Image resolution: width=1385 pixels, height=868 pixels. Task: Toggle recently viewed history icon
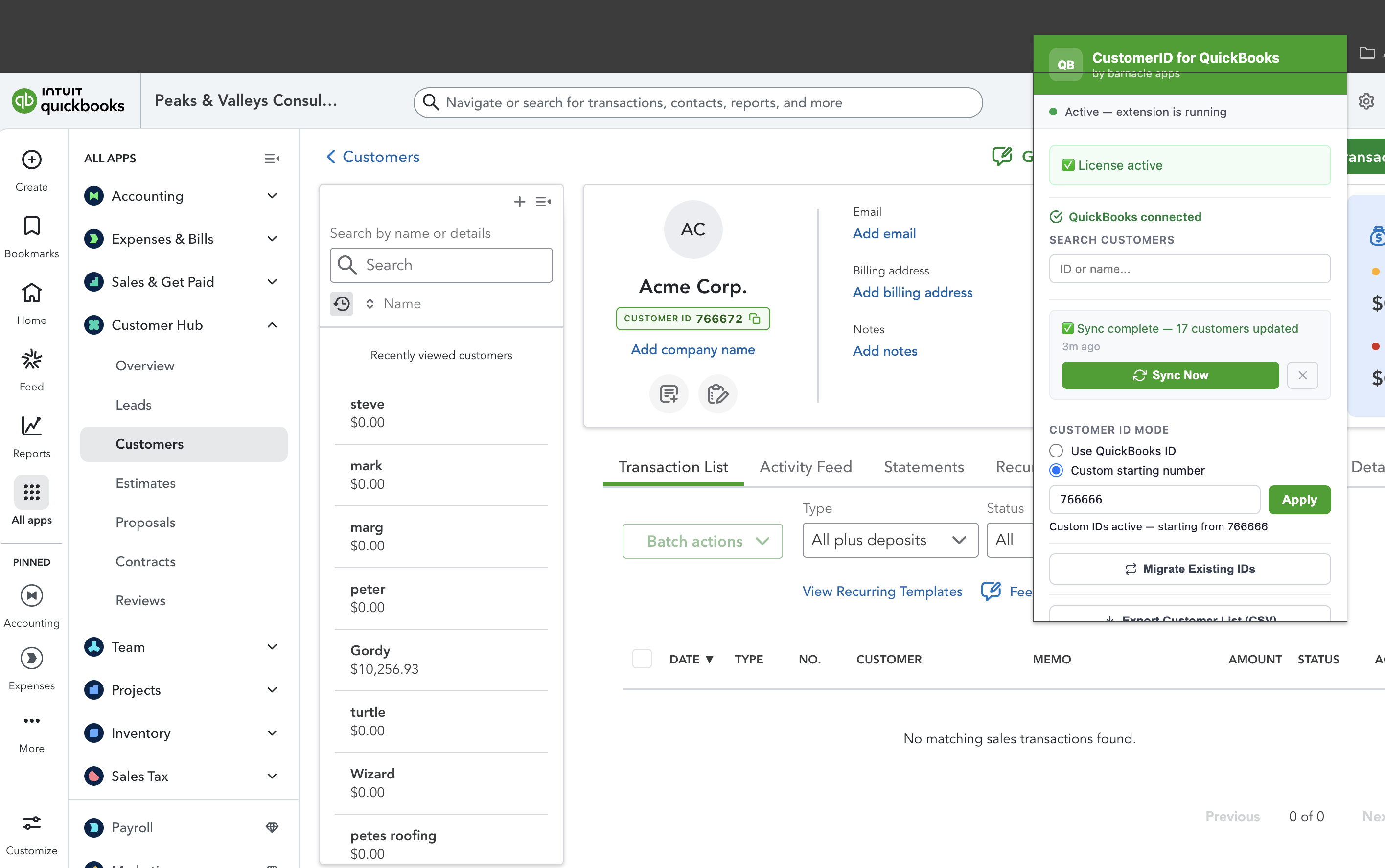pyautogui.click(x=342, y=304)
